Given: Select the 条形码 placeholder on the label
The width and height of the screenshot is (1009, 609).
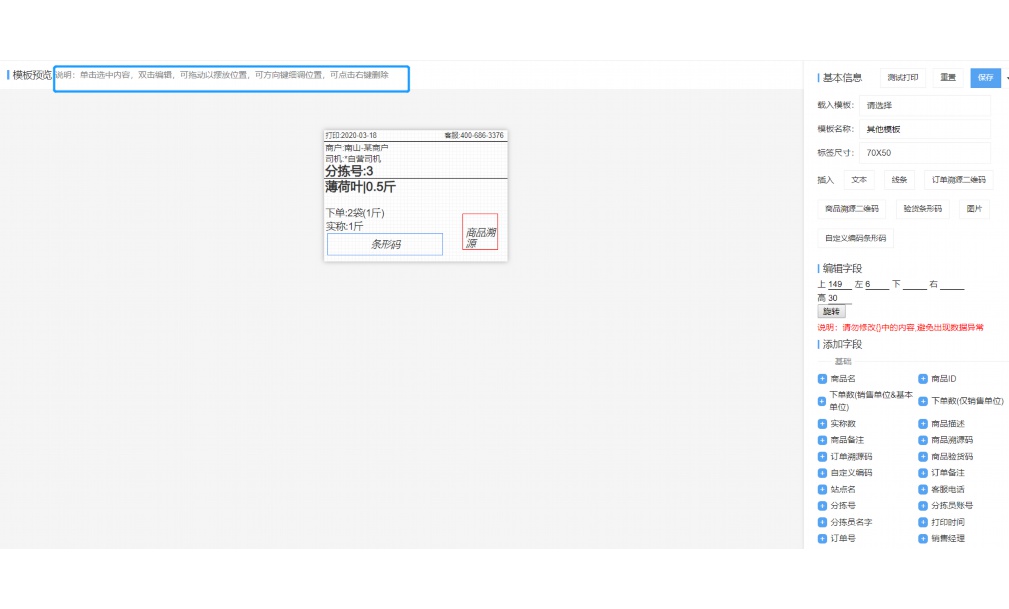Looking at the screenshot, I should [x=385, y=244].
